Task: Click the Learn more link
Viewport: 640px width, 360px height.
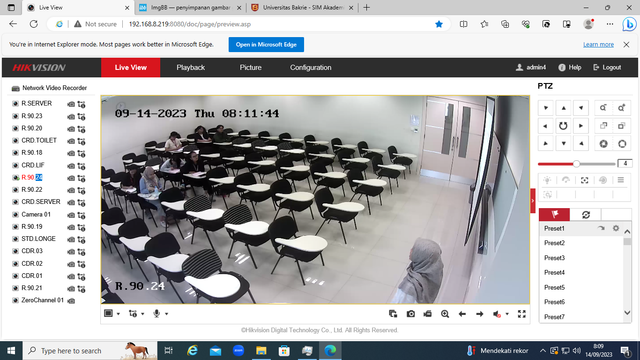Action: coord(598,44)
